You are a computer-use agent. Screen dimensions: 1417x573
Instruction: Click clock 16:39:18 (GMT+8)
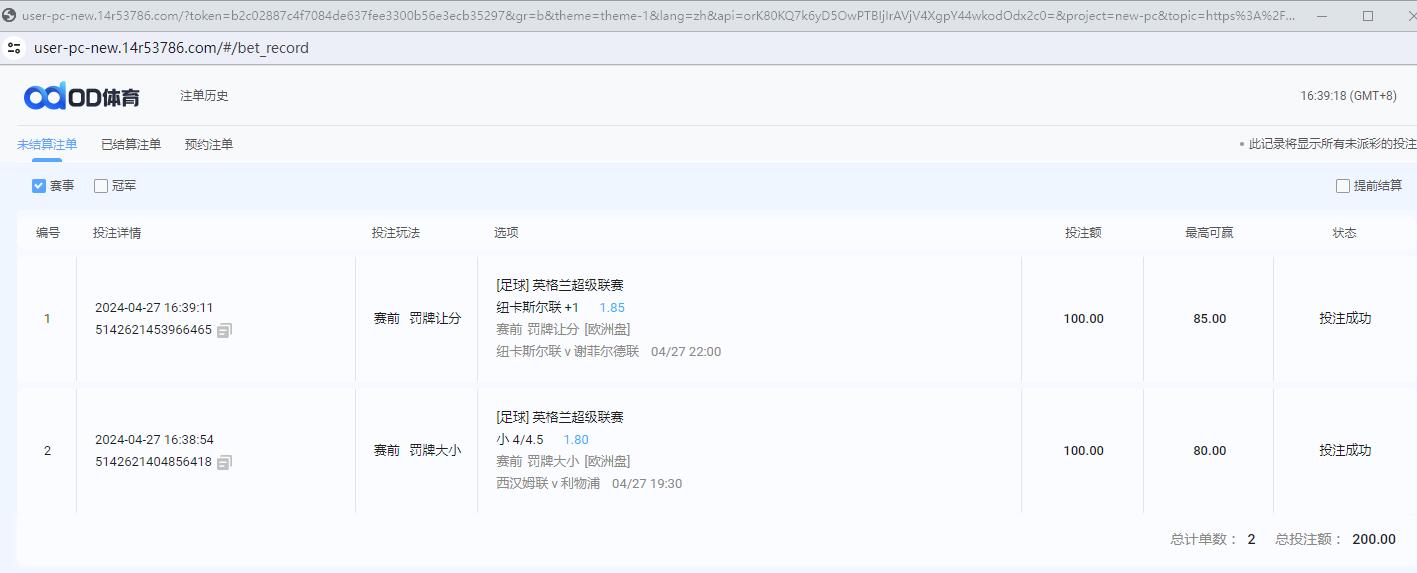click(1348, 96)
